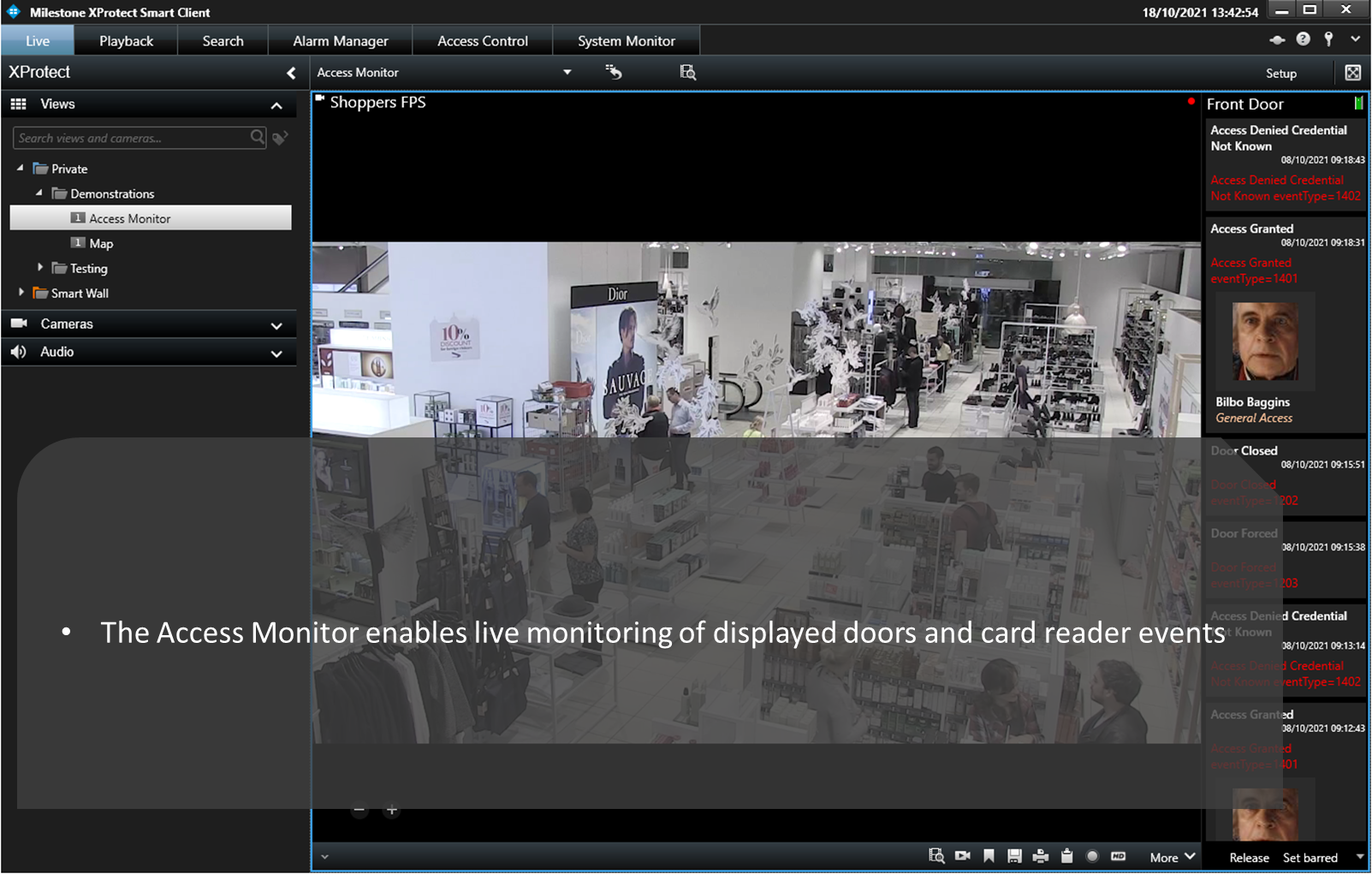Expand the Cameras section
The width and height of the screenshot is (1372, 874).
[x=276, y=326]
